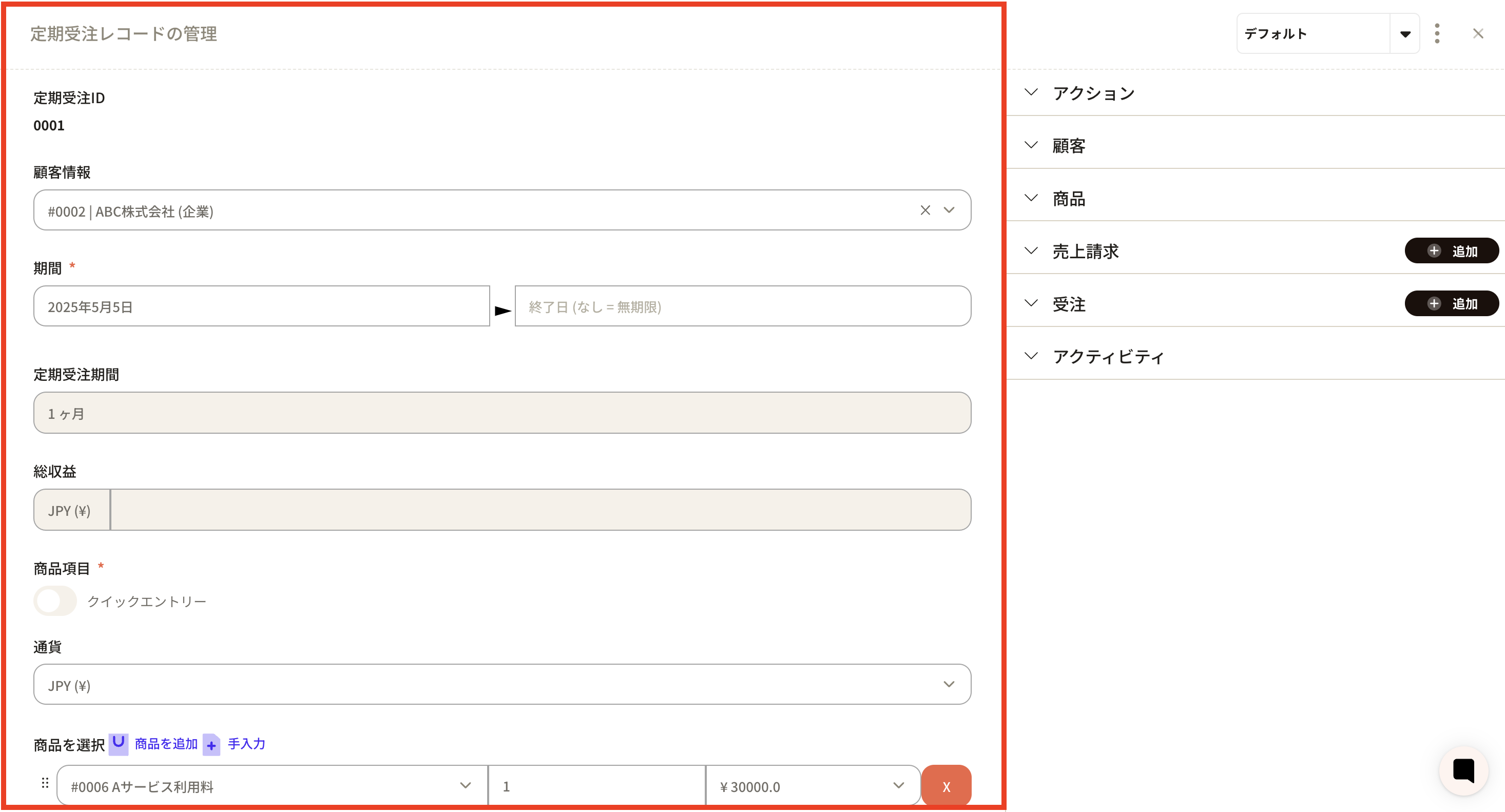The width and height of the screenshot is (1505, 812).
Task: Click 追加 button in 受注 section
Action: 1451,303
